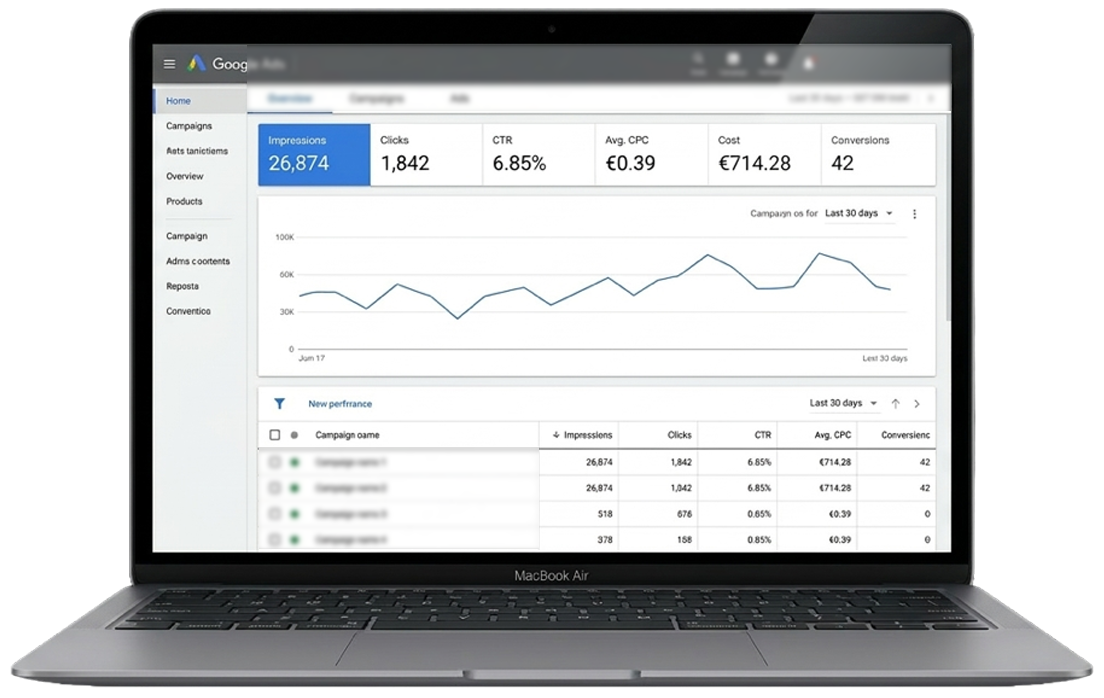Click the New performance link
The width and height of the screenshot is (1104, 698).
tap(340, 404)
